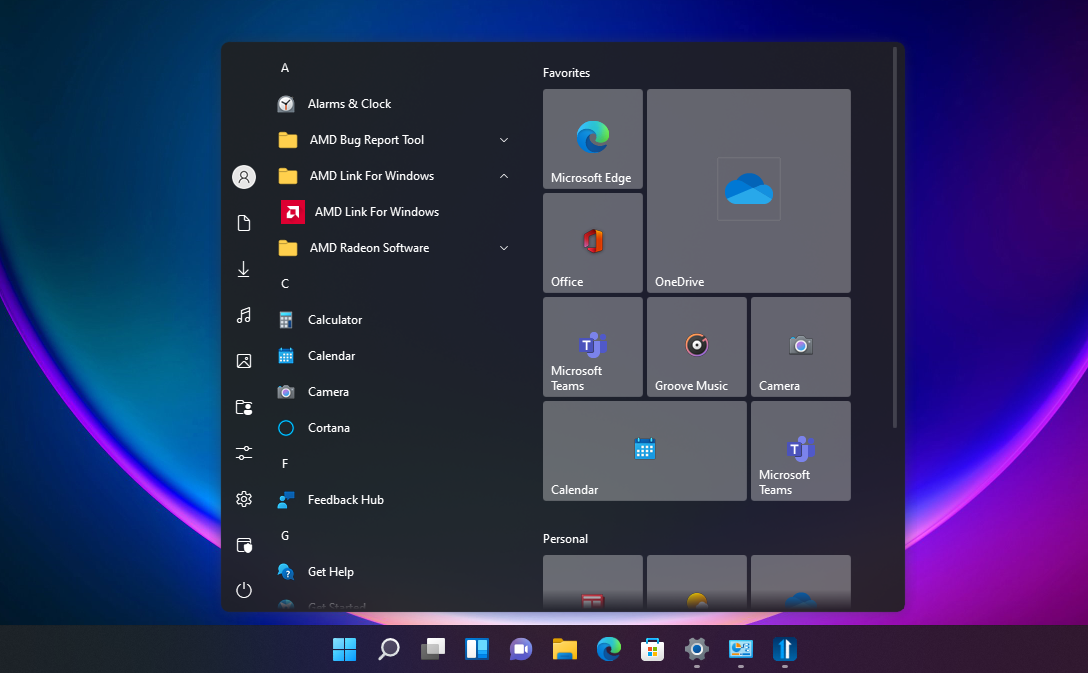Open Settings gear in the Start sidebar
1088x673 pixels.
coord(244,499)
